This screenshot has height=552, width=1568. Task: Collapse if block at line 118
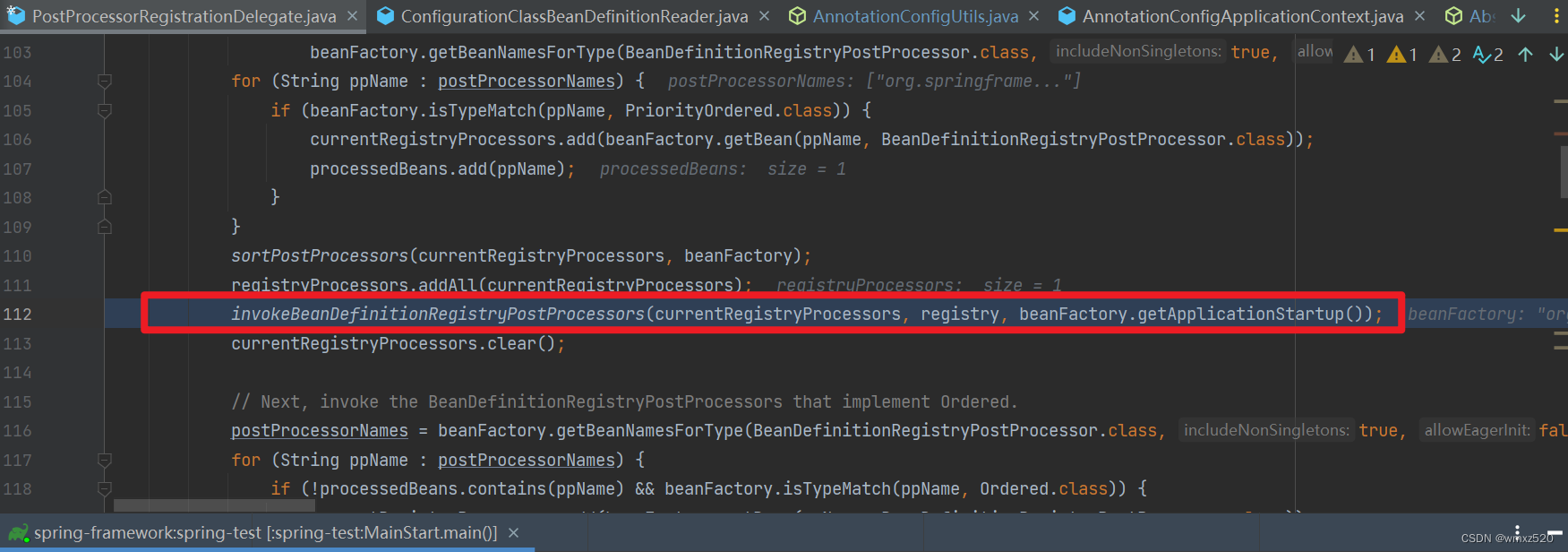point(105,489)
